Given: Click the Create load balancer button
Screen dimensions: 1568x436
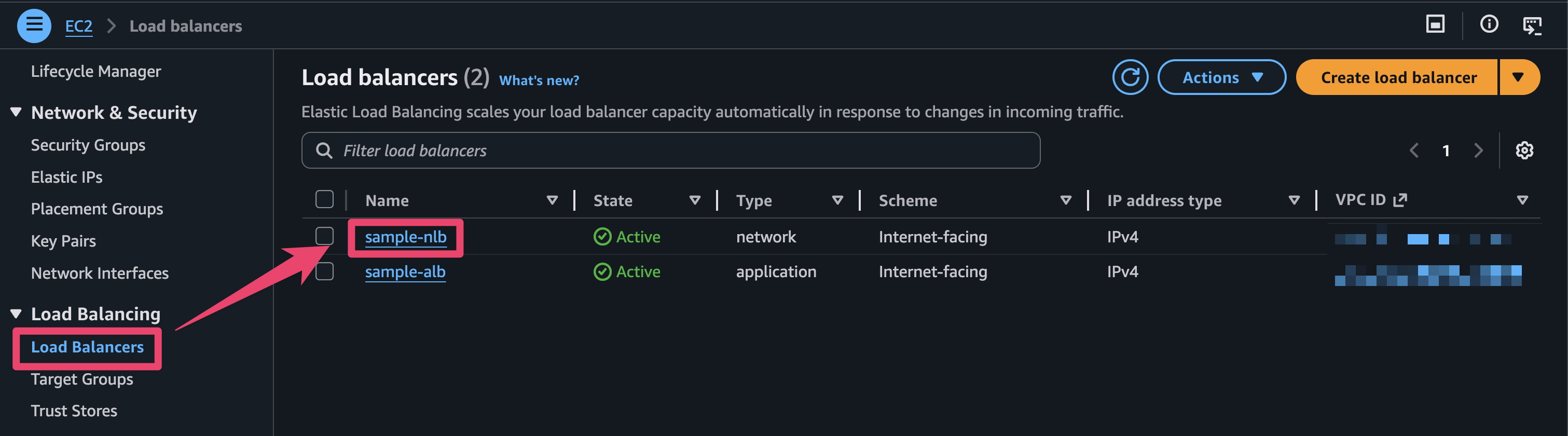Looking at the screenshot, I should click(x=1398, y=77).
